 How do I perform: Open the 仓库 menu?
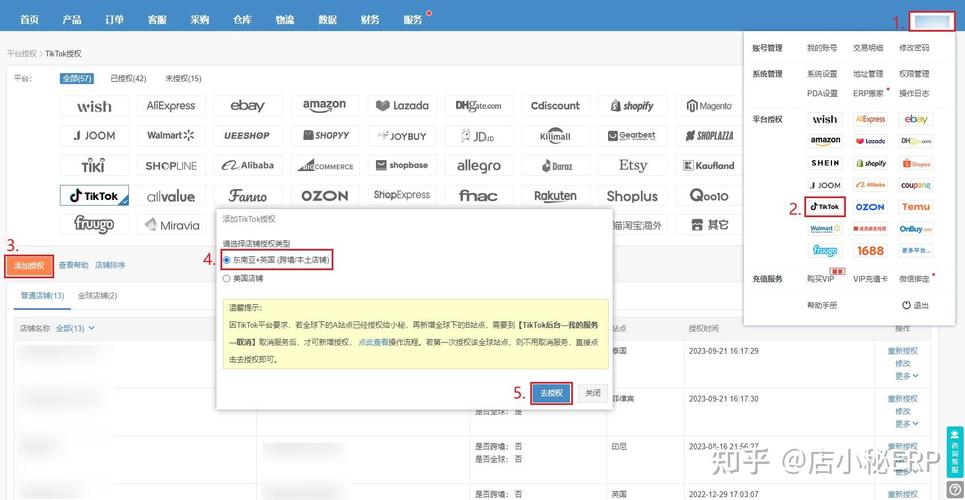[x=242, y=20]
